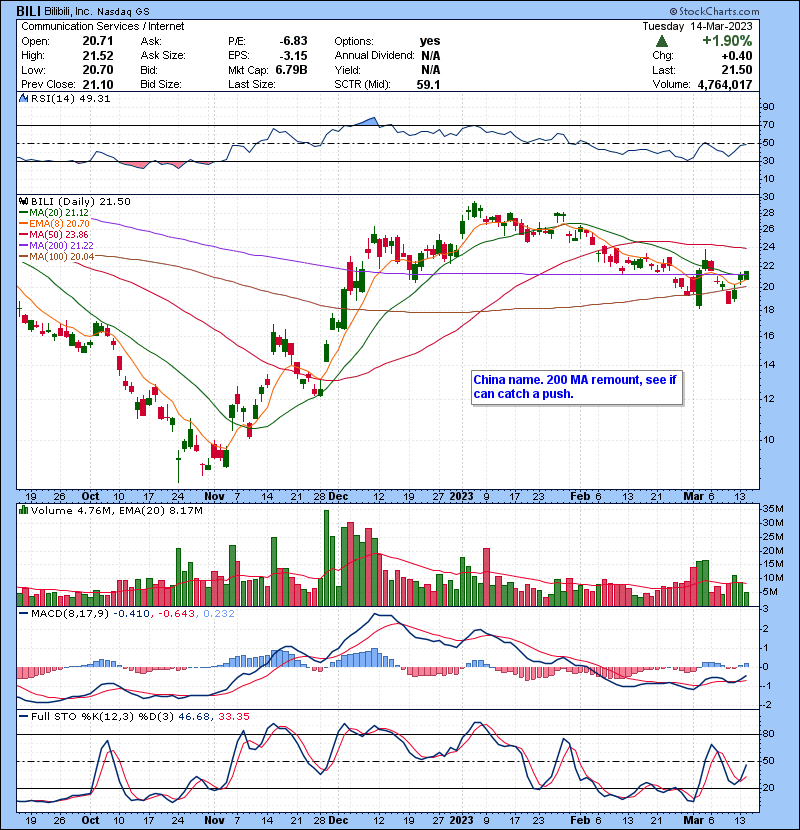Click the tallest green volume bar
This screenshot has width=800, height=830.
tap(326, 558)
